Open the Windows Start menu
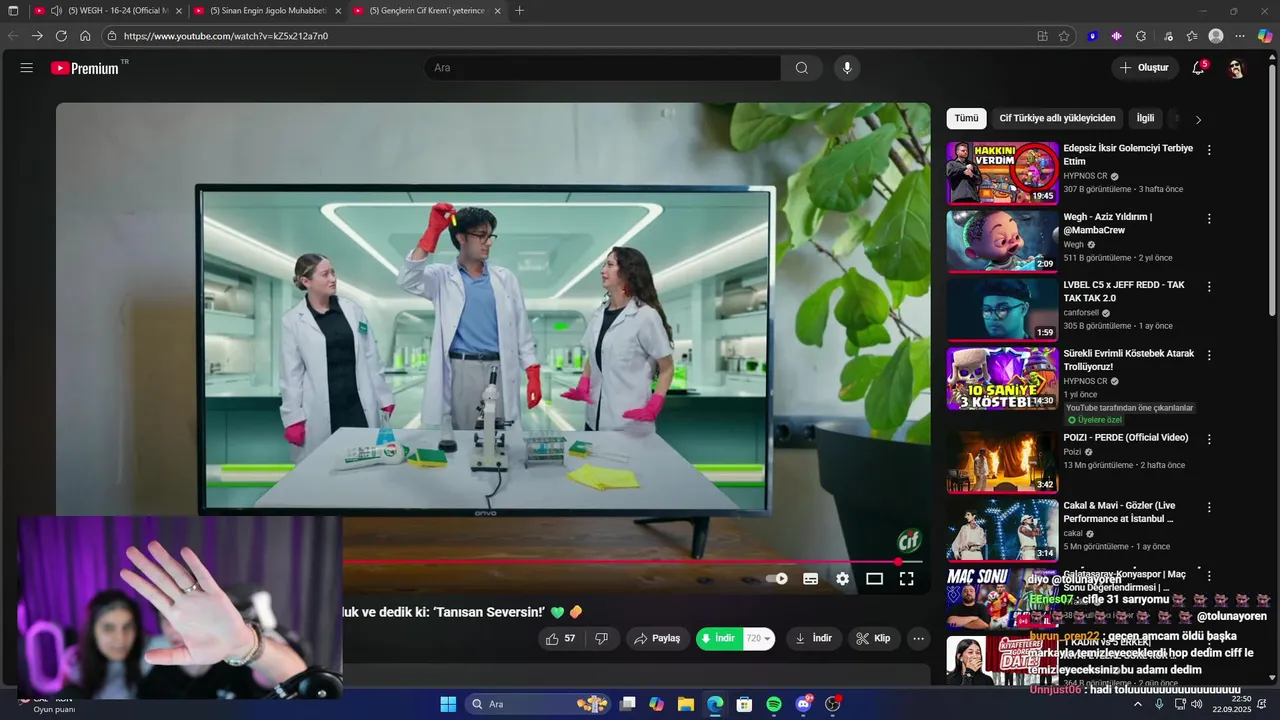1280x720 pixels. point(448,704)
